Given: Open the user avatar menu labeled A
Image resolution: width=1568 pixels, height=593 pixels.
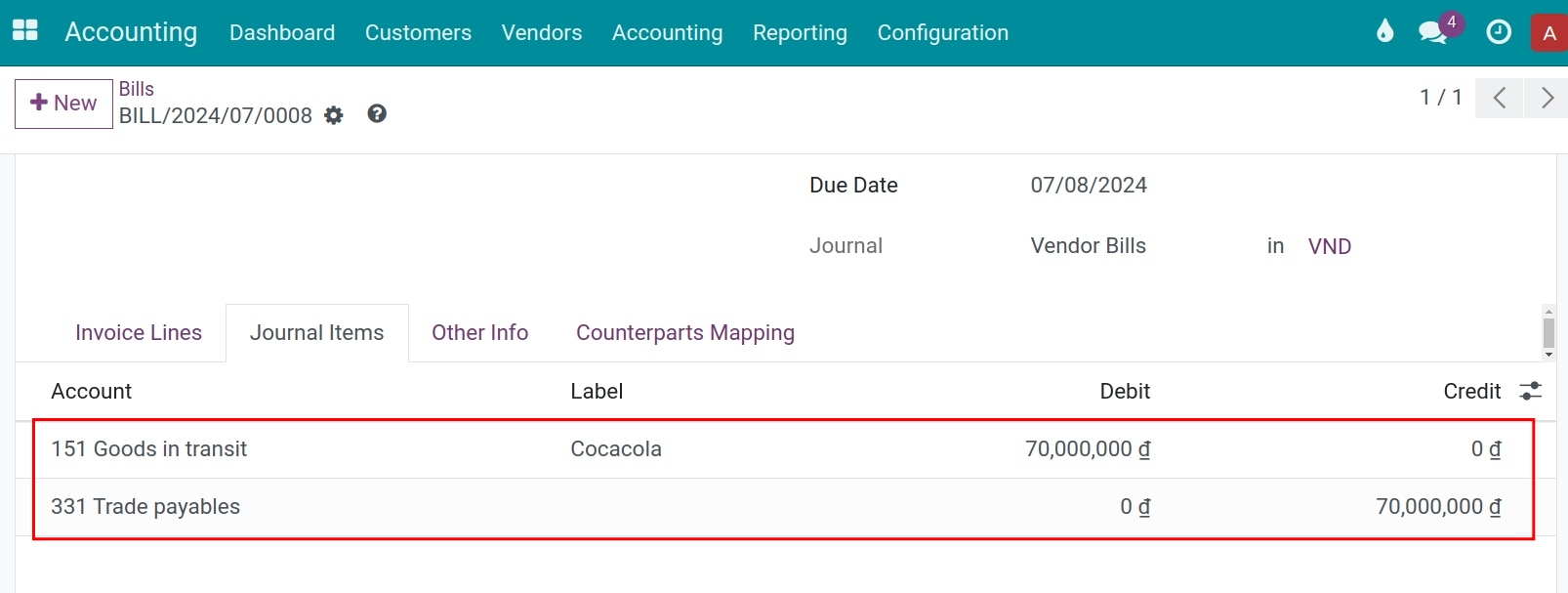Looking at the screenshot, I should click(1548, 33).
